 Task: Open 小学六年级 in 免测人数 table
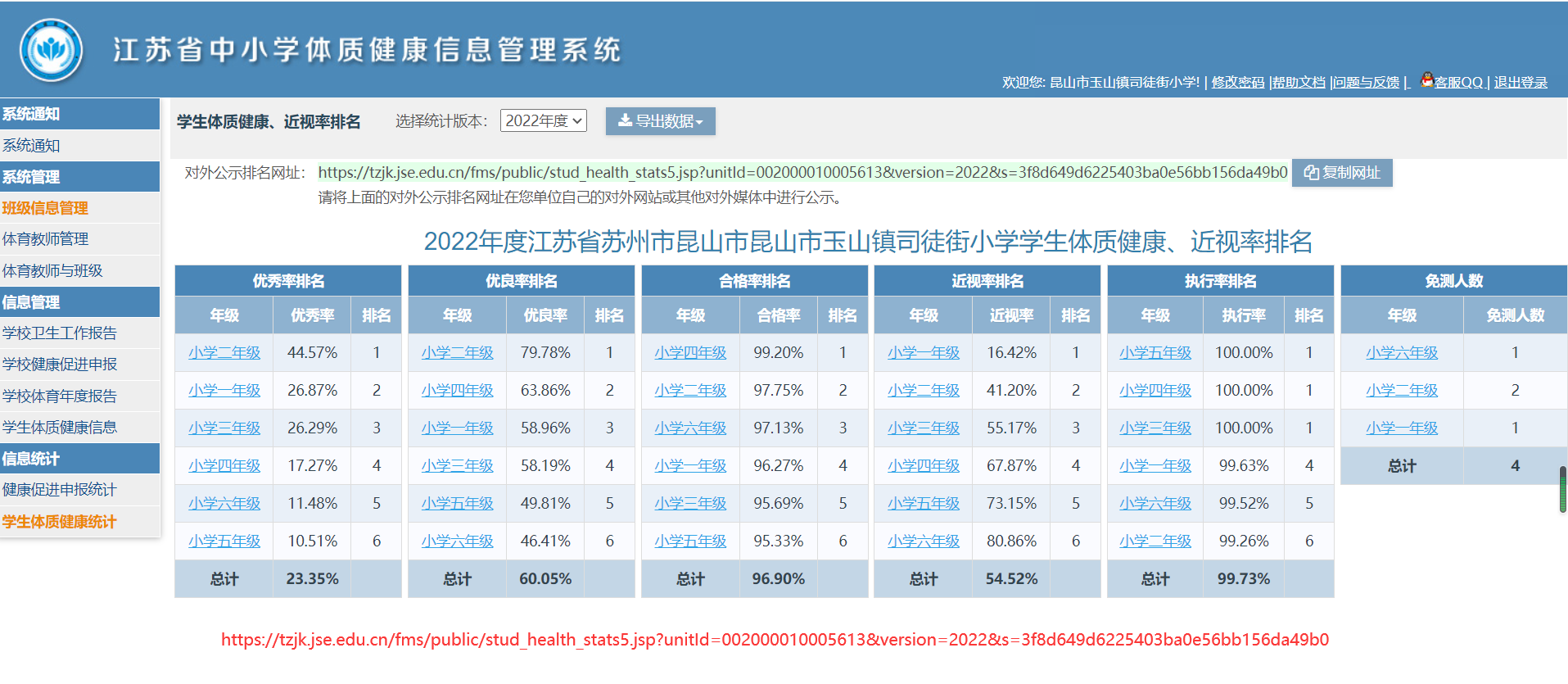1402,353
